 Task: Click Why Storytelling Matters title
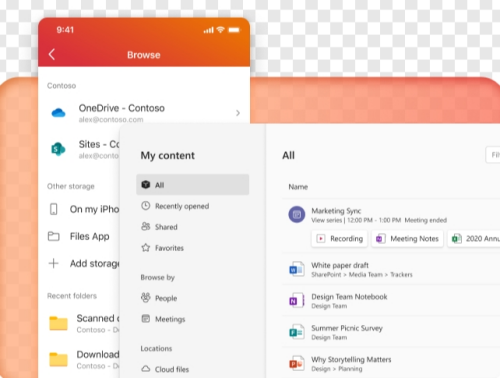pos(351,359)
